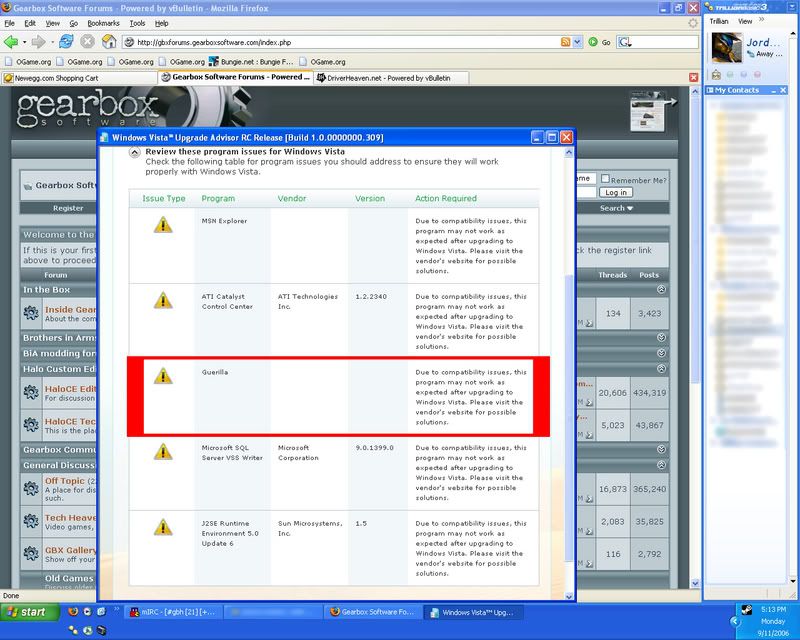Click the Firefox quick launch icon in taskbar
Screen dimensions: 800x640
coord(73,611)
